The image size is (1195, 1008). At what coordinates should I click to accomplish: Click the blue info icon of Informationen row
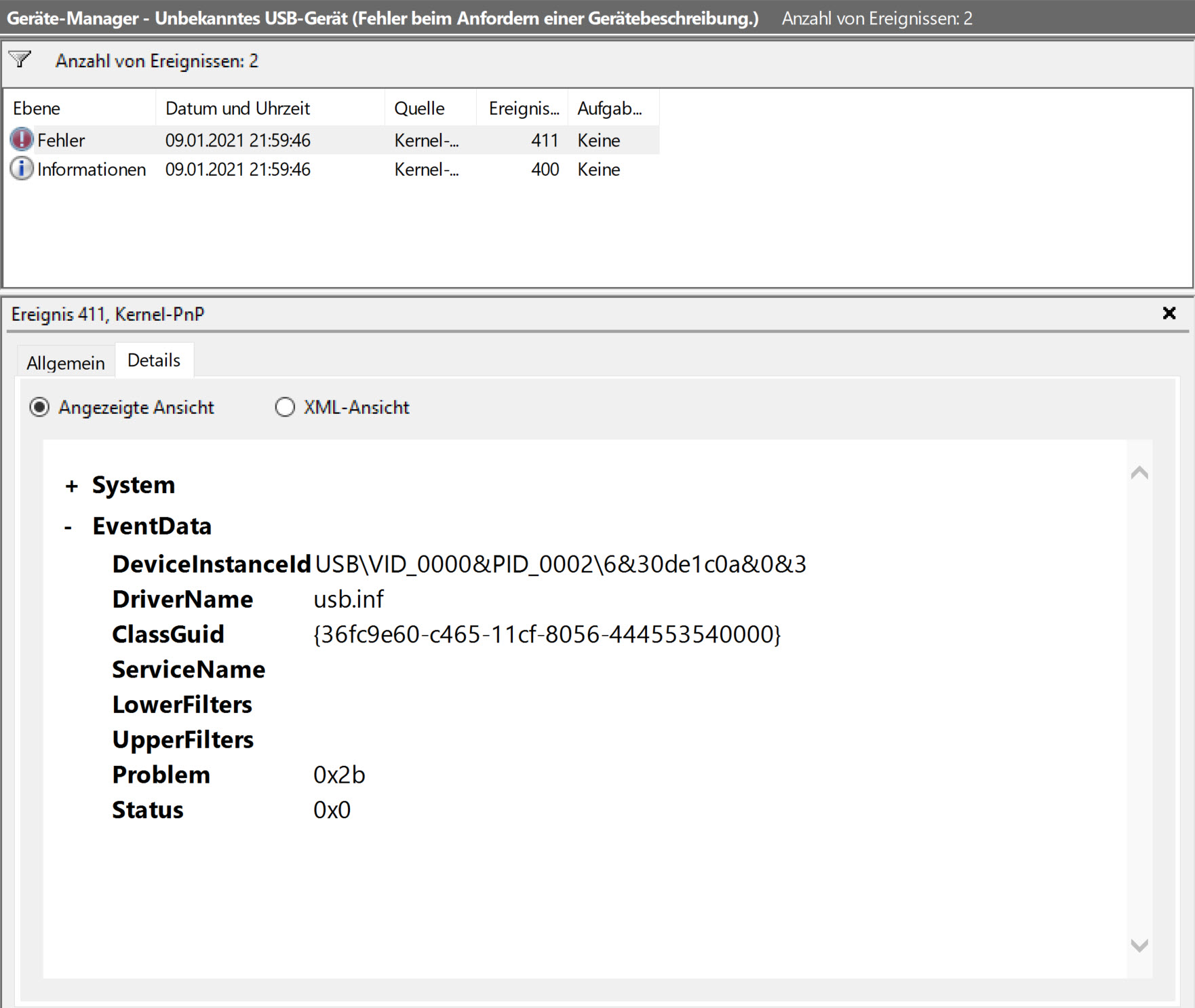pyautogui.click(x=22, y=169)
